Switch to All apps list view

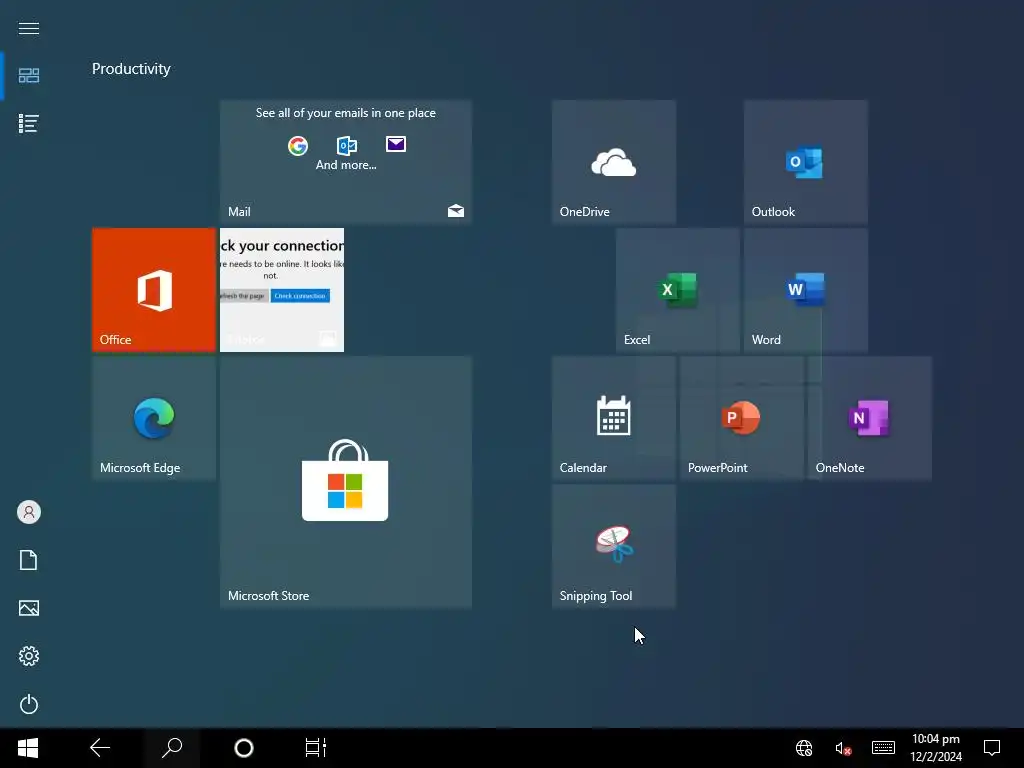coord(29,123)
